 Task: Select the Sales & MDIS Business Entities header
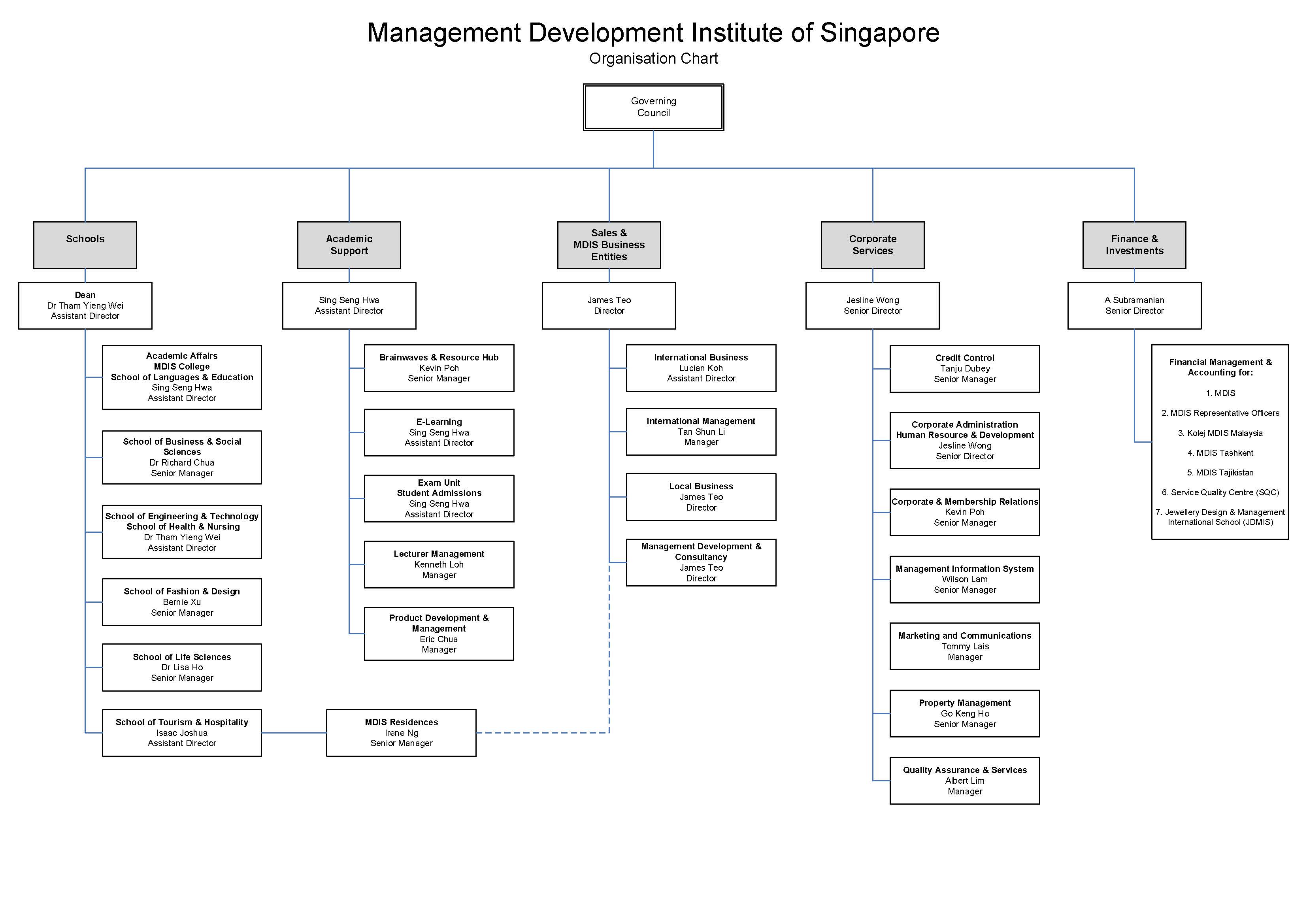(609, 245)
